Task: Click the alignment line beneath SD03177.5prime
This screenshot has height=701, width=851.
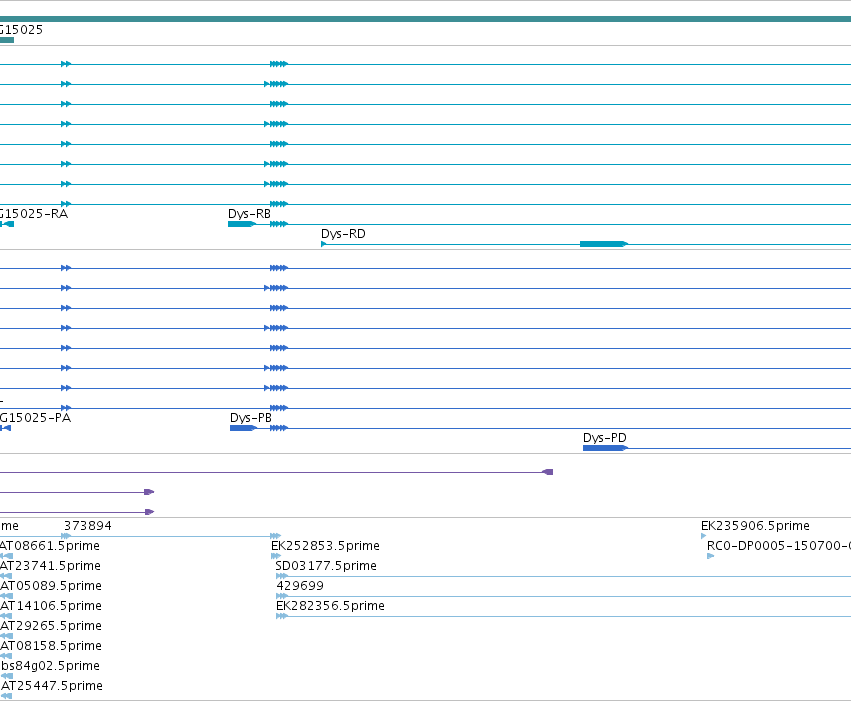Action: coord(563,576)
